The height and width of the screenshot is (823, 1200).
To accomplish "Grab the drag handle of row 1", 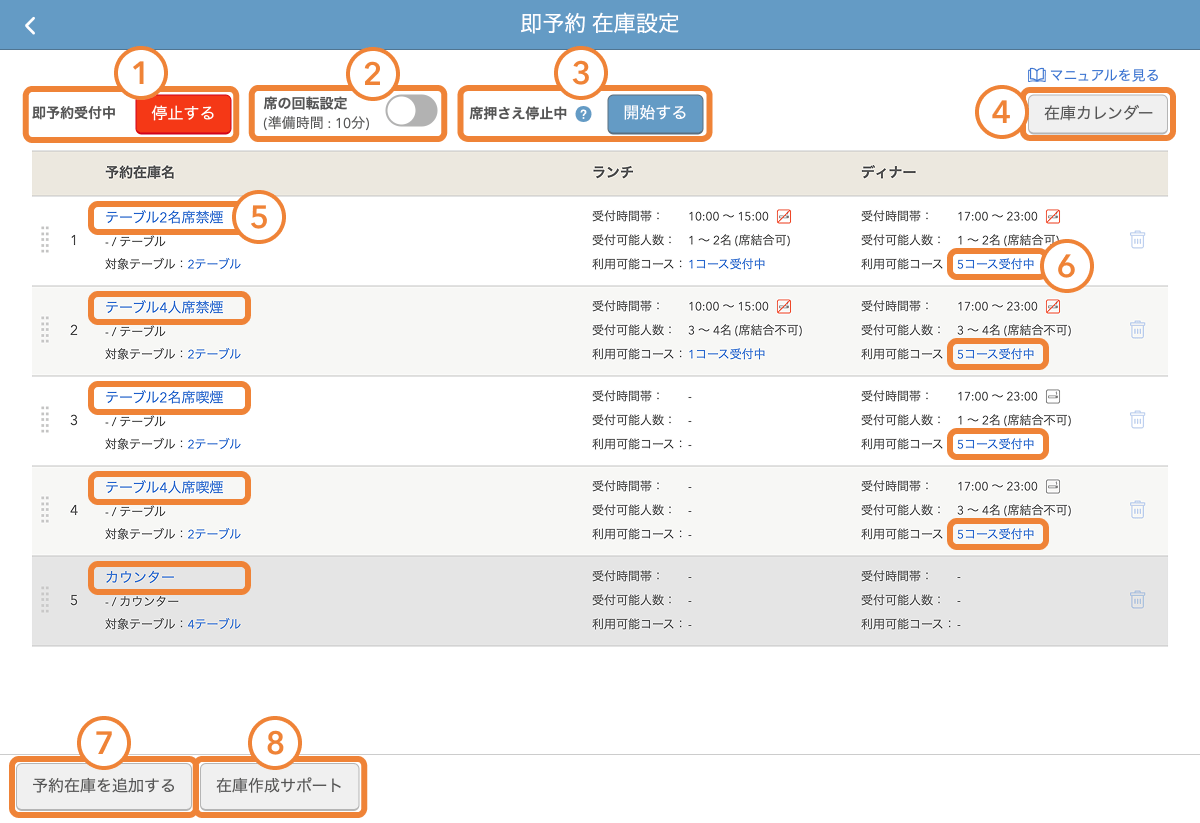I will point(45,240).
